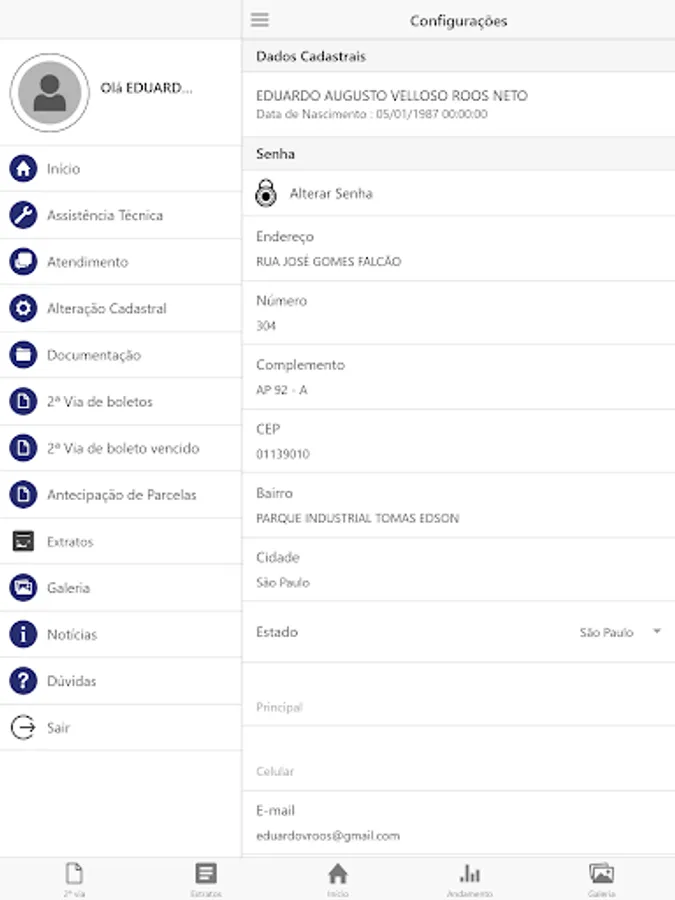Select Início menu label
Viewport: 675px width, 900px height.
tap(63, 169)
